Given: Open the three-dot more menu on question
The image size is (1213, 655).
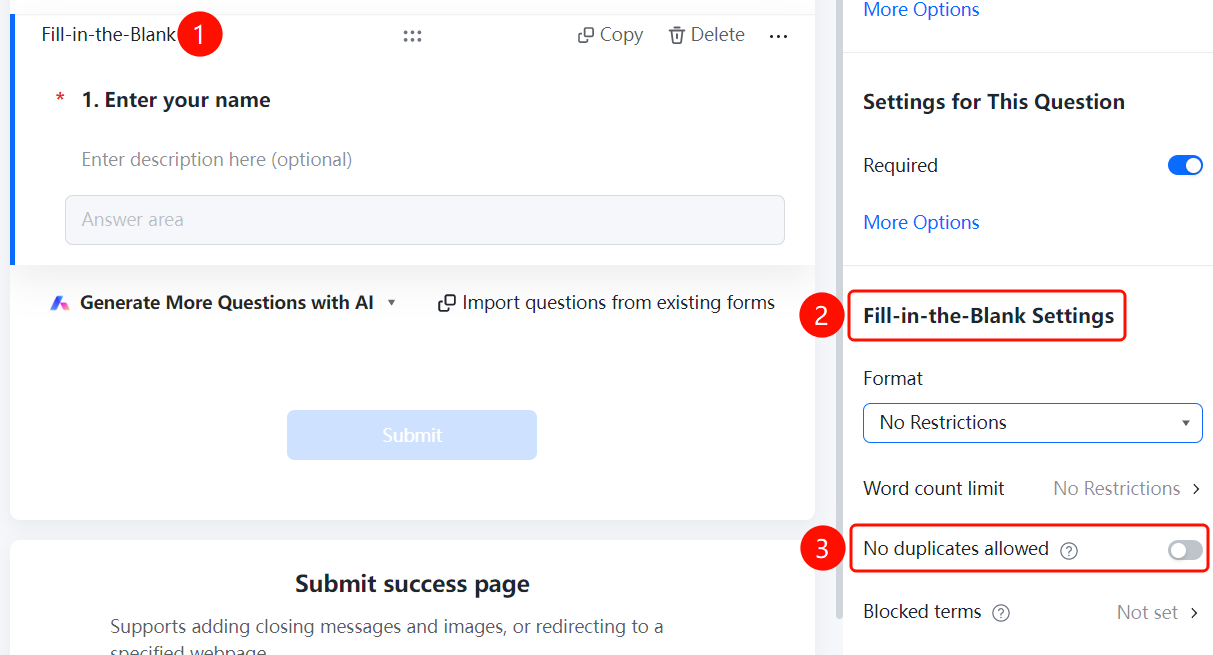Looking at the screenshot, I should [x=779, y=36].
